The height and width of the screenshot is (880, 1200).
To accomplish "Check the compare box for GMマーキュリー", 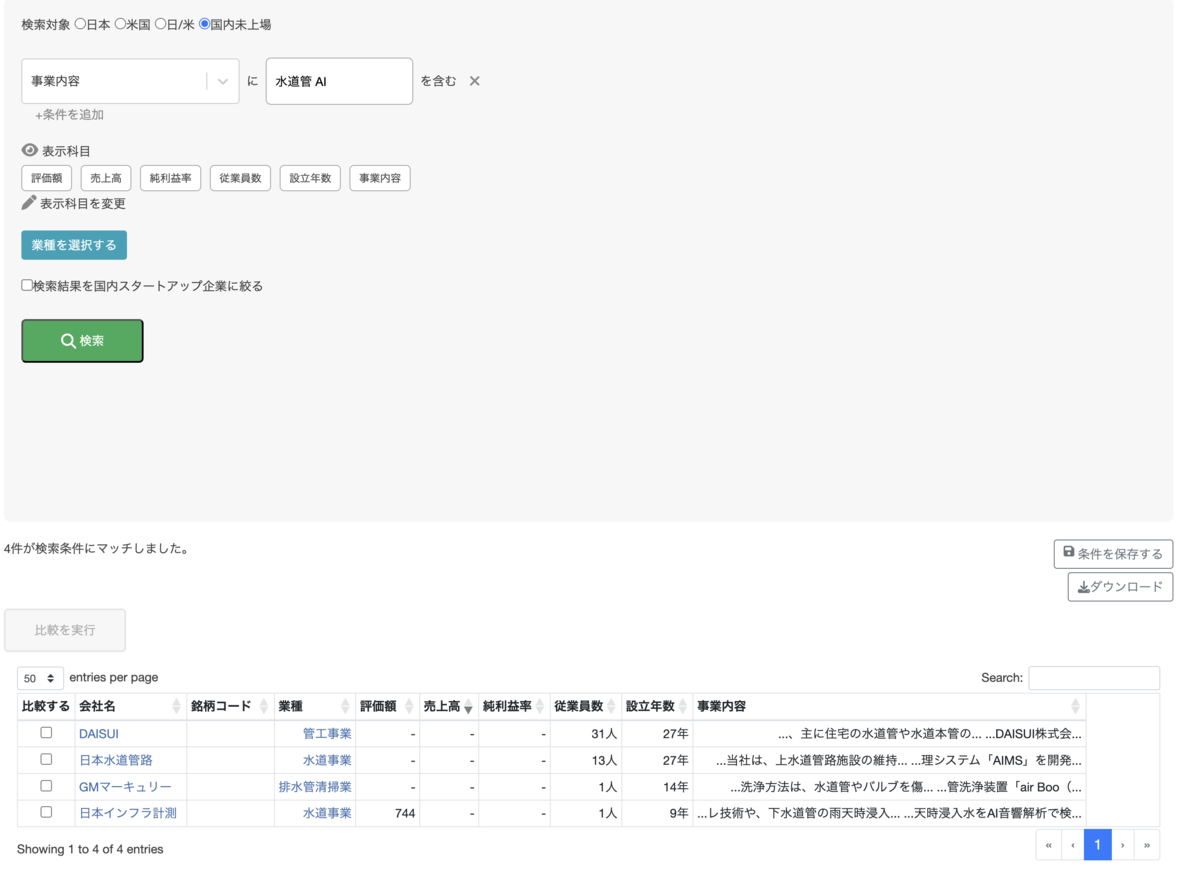I will [x=46, y=786].
